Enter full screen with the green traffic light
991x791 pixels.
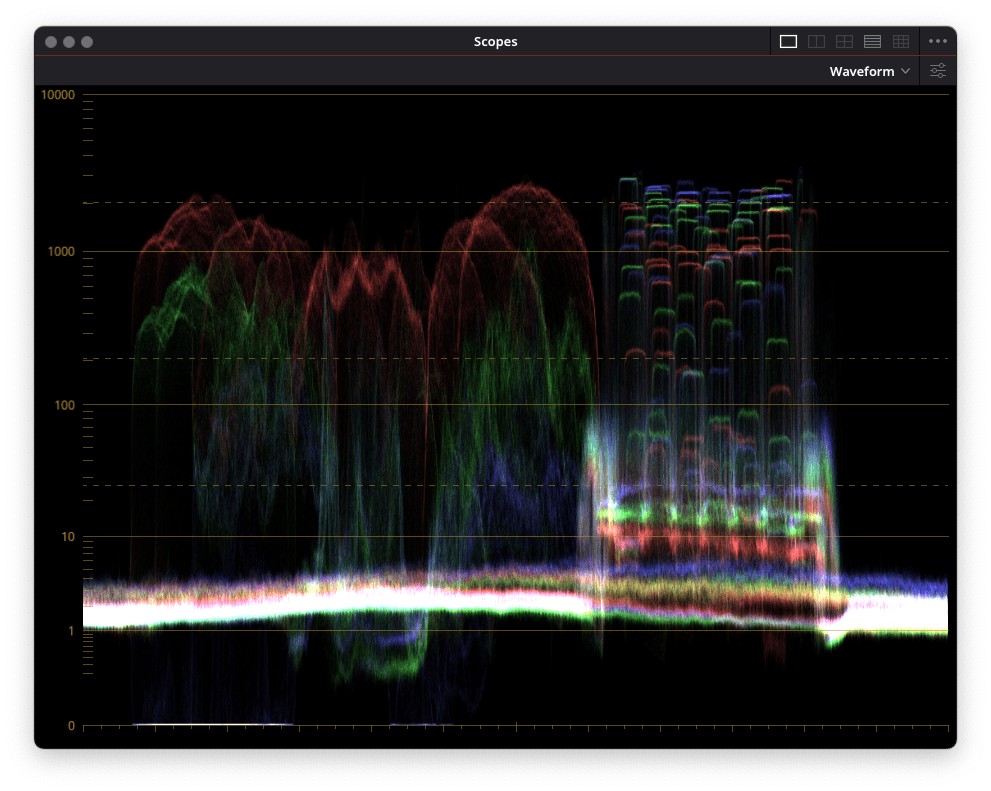pos(87,41)
